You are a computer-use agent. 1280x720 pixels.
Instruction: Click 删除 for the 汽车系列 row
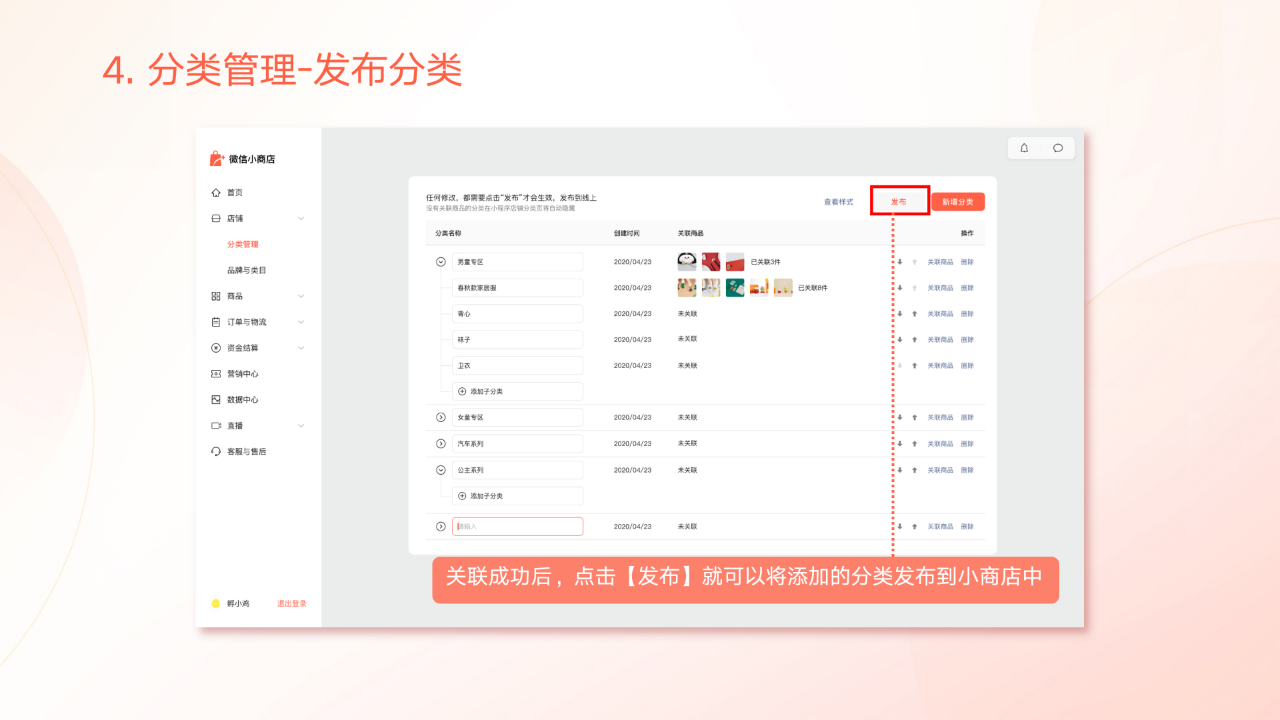coord(967,444)
